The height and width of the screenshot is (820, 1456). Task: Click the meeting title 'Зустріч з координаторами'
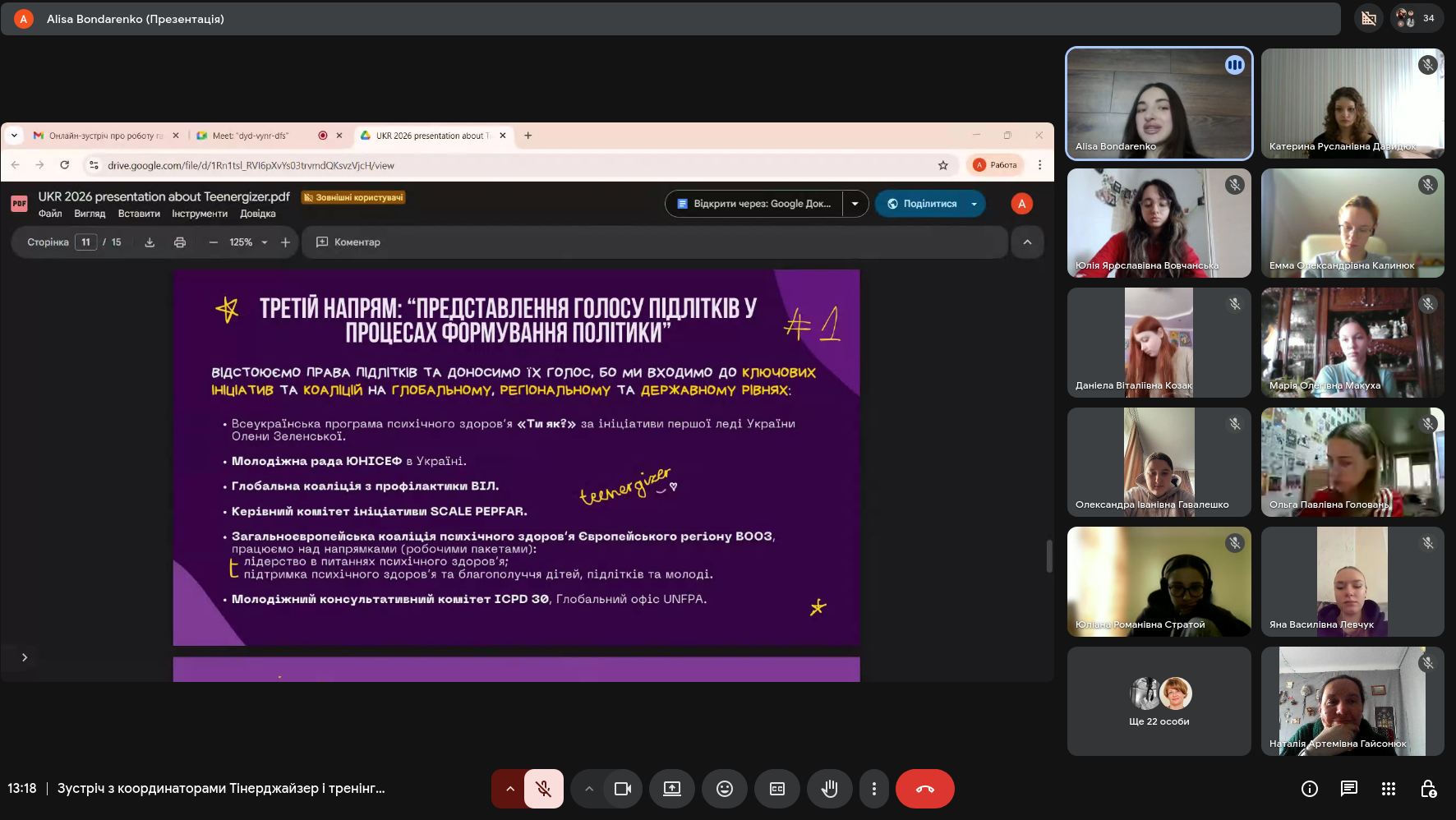[221, 789]
